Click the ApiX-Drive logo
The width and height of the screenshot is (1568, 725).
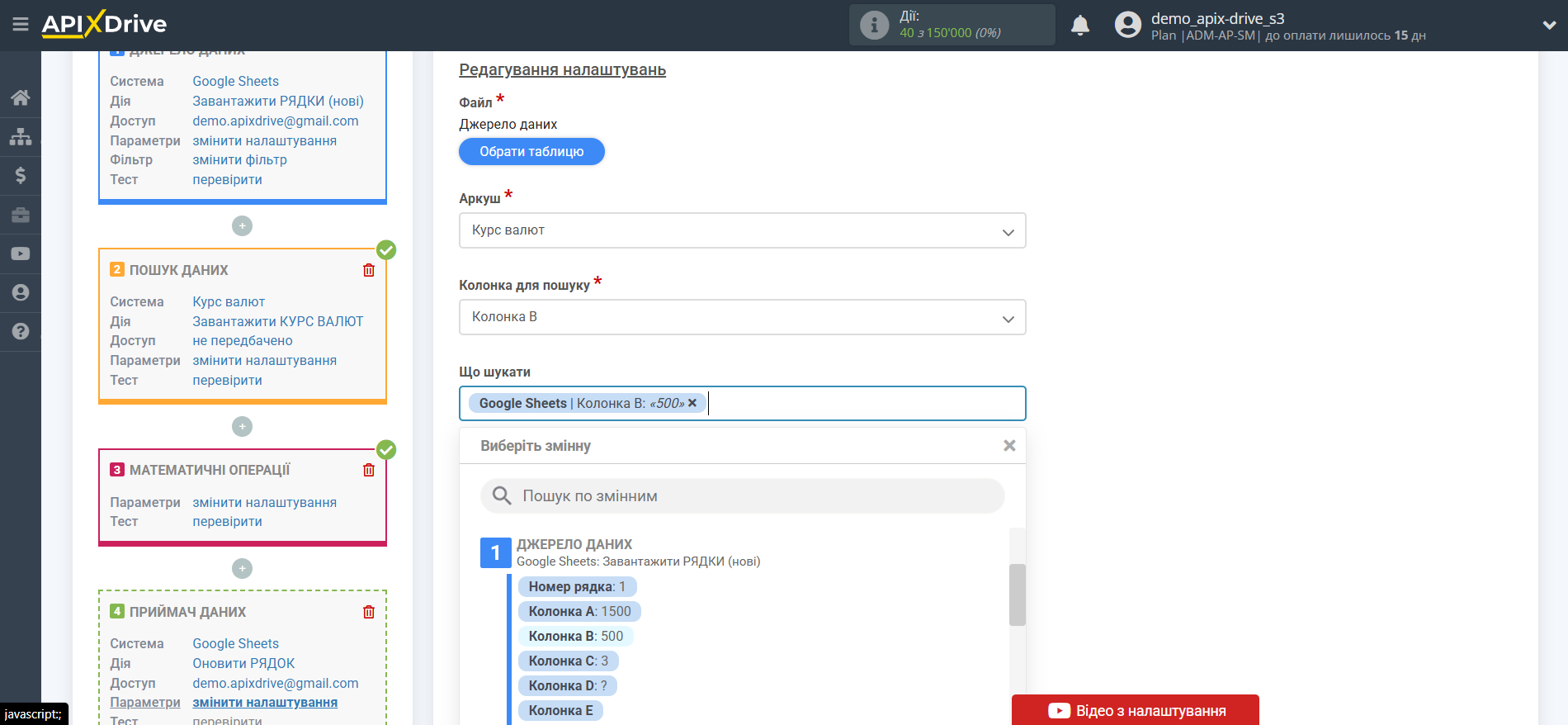[x=104, y=24]
